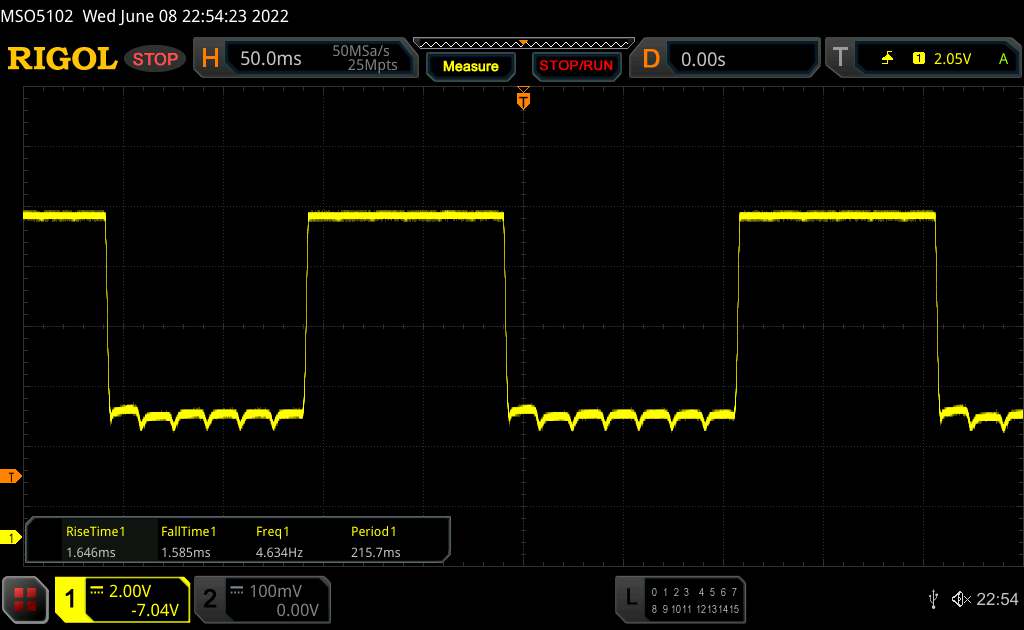Click the waveform memory position bar at top
The width and height of the screenshot is (1024, 630).
point(522,43)
